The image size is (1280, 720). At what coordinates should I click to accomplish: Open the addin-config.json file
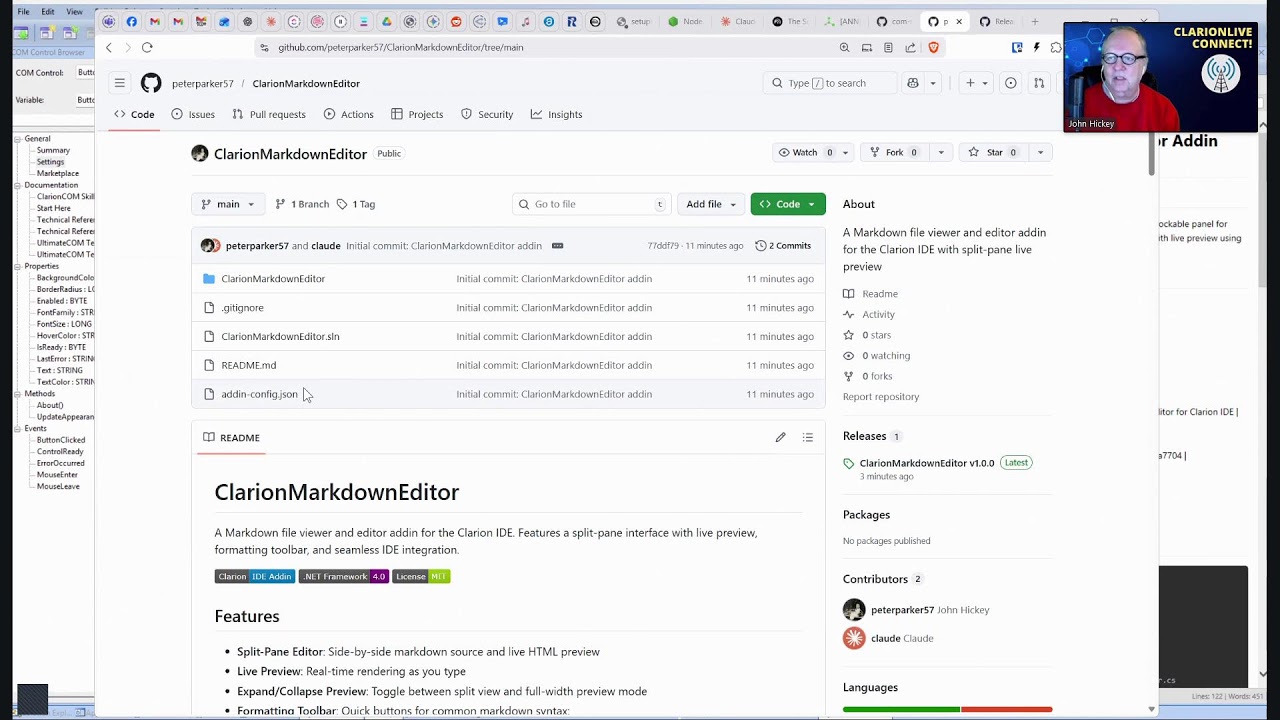pyautogui.click(x=259, y=394)
